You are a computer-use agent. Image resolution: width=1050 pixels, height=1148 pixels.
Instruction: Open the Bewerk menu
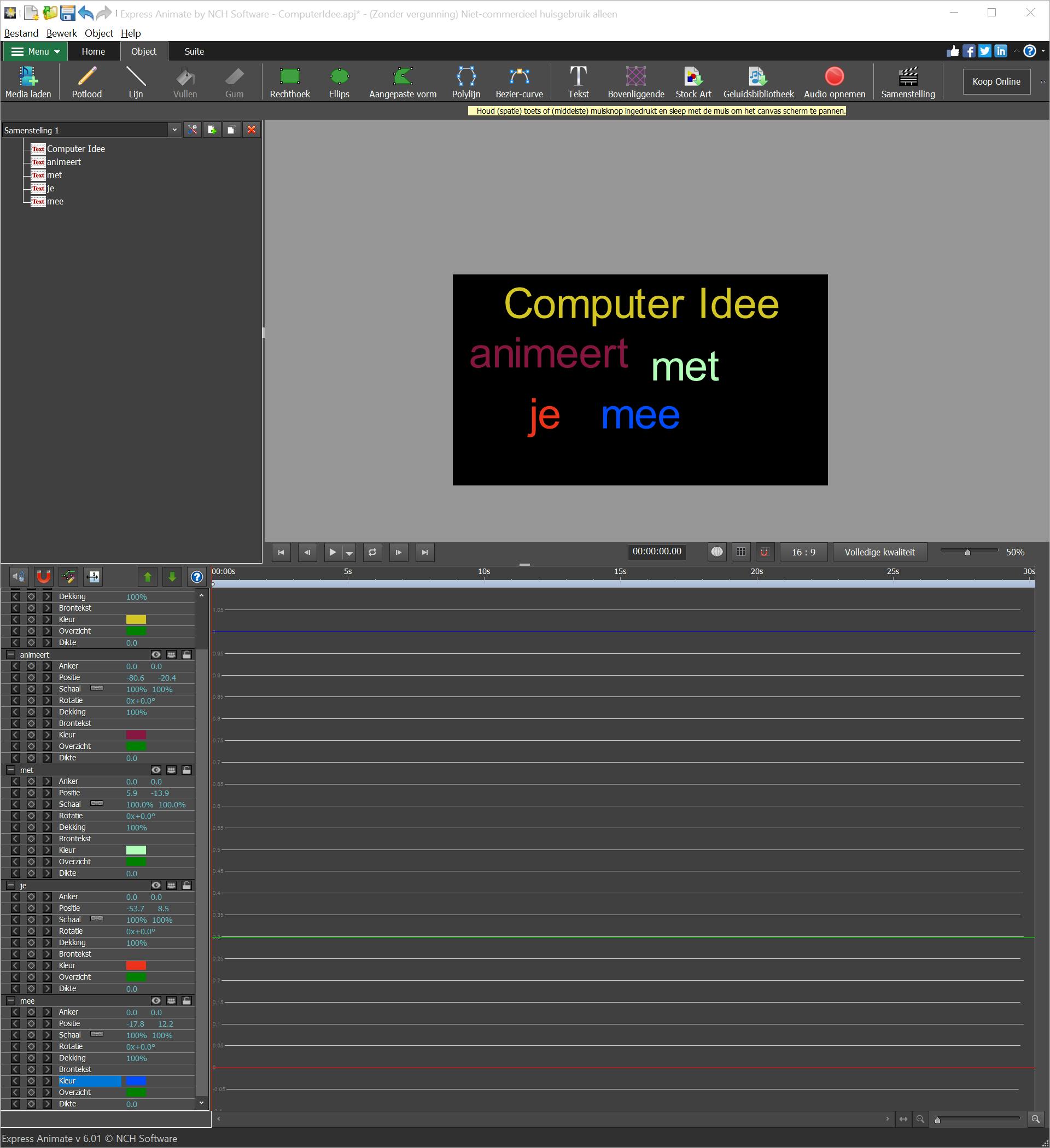[62, 33]
